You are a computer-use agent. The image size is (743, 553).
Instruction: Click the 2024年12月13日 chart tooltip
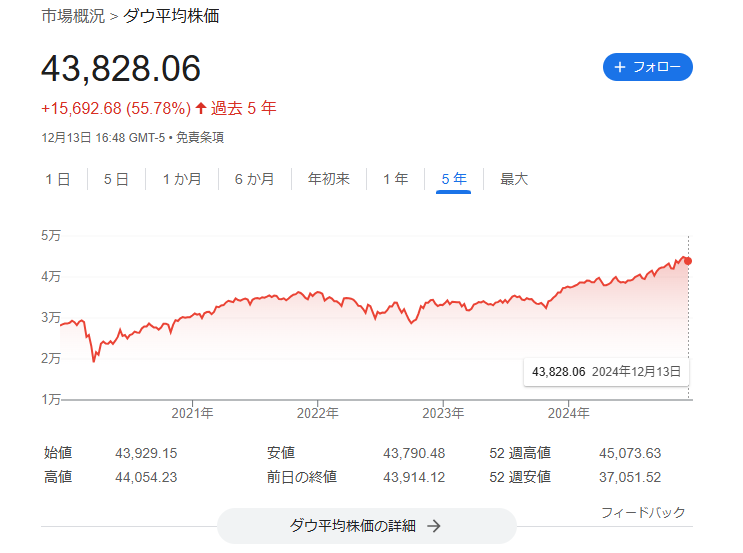[x=607, y=372]
